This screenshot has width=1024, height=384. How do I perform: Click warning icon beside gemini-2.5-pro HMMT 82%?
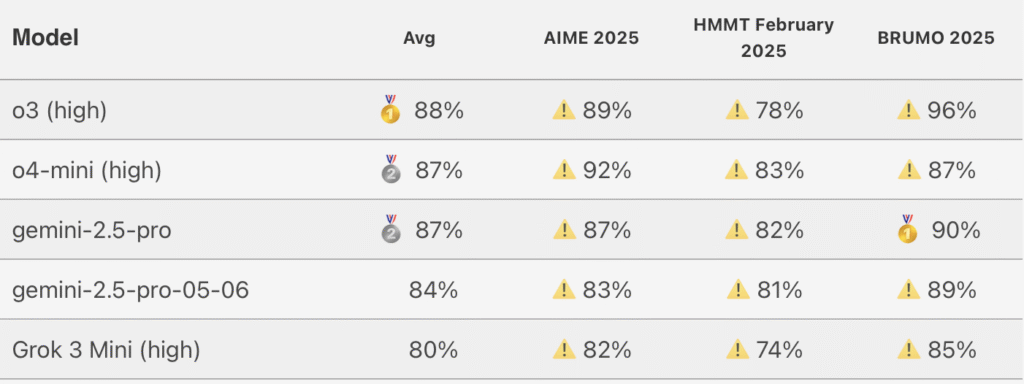click(x=737, y=231)
